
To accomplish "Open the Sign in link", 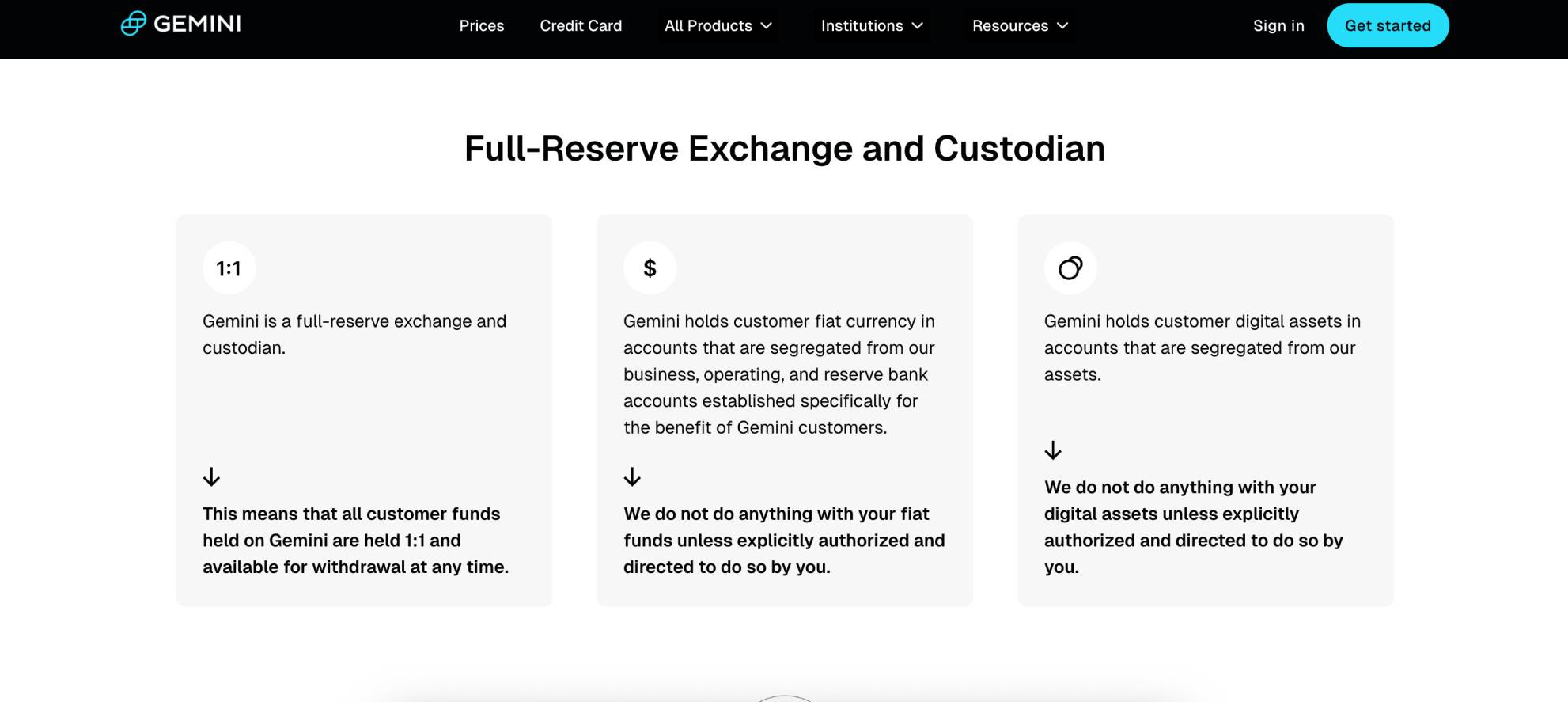I will click(1278, 25).
